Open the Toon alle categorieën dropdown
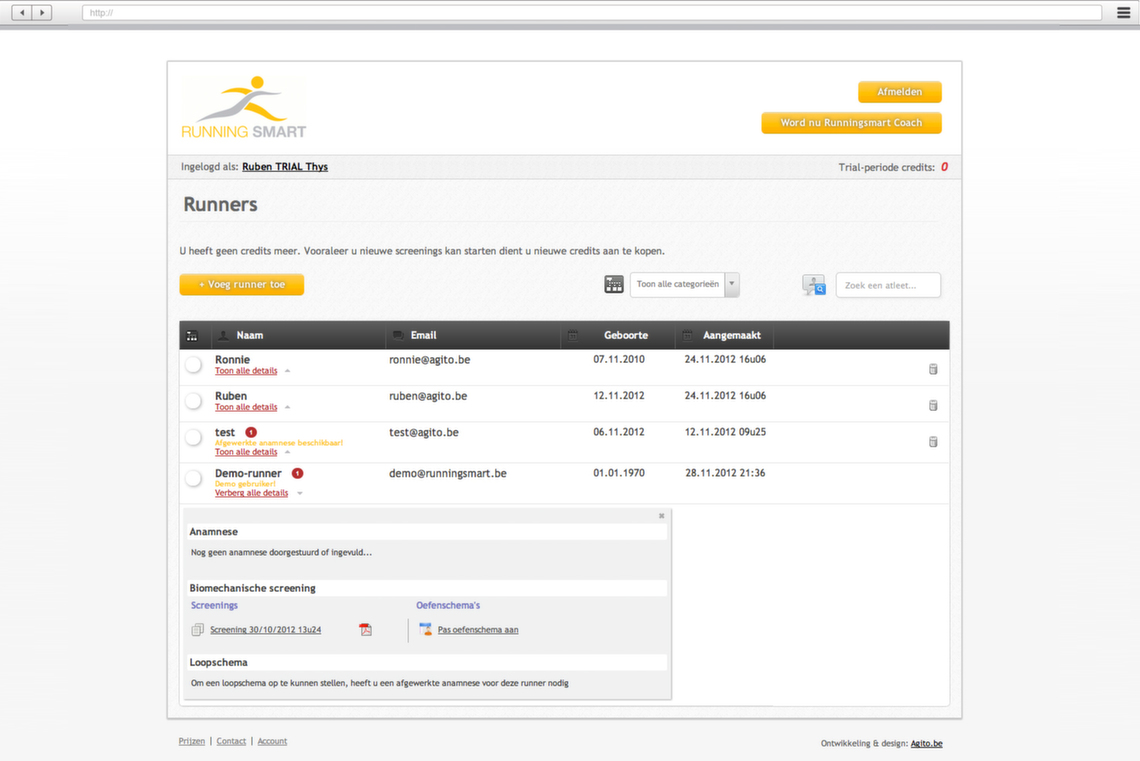The height and width of the screenshot is (761, 1140). [684, 284]
